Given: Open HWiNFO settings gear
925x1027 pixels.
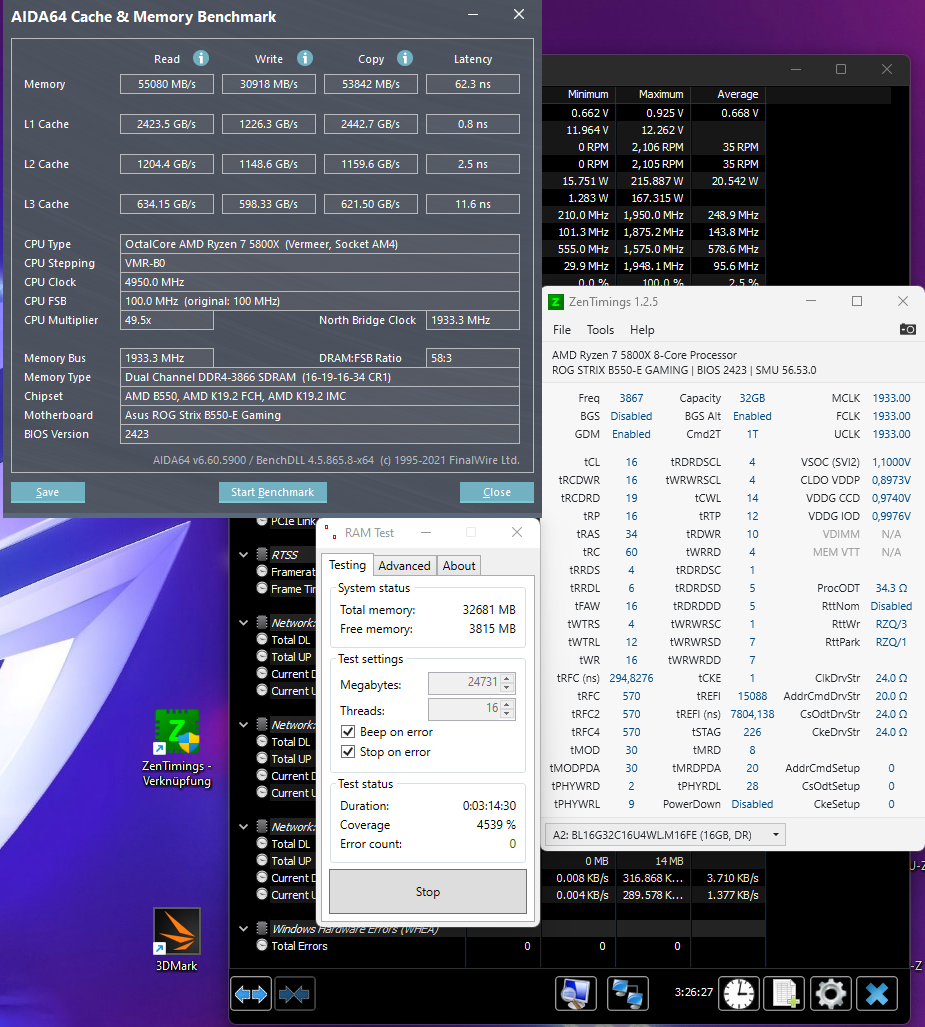Looking at the screenshot, I should [831, 994].
